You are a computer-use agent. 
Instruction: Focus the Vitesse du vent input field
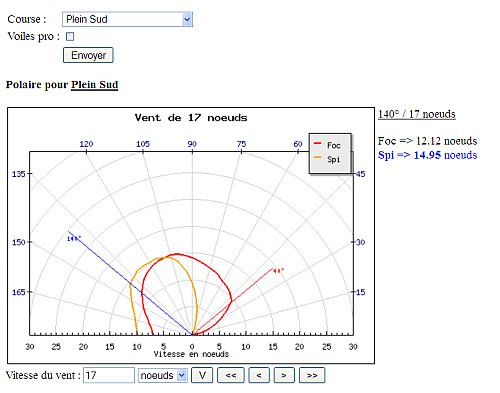(x=109, y=375)
